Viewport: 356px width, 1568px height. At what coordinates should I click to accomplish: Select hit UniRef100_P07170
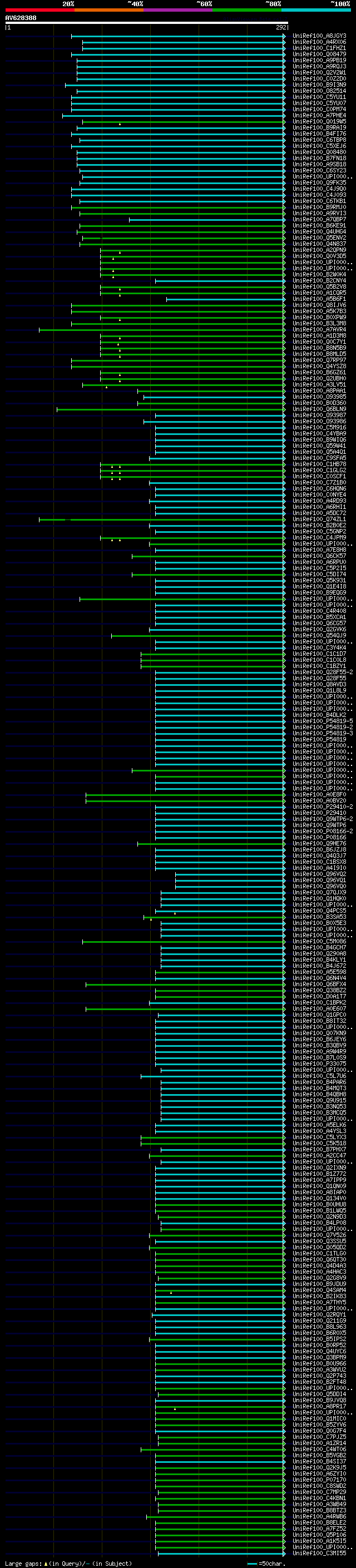tap(319, 1480)
